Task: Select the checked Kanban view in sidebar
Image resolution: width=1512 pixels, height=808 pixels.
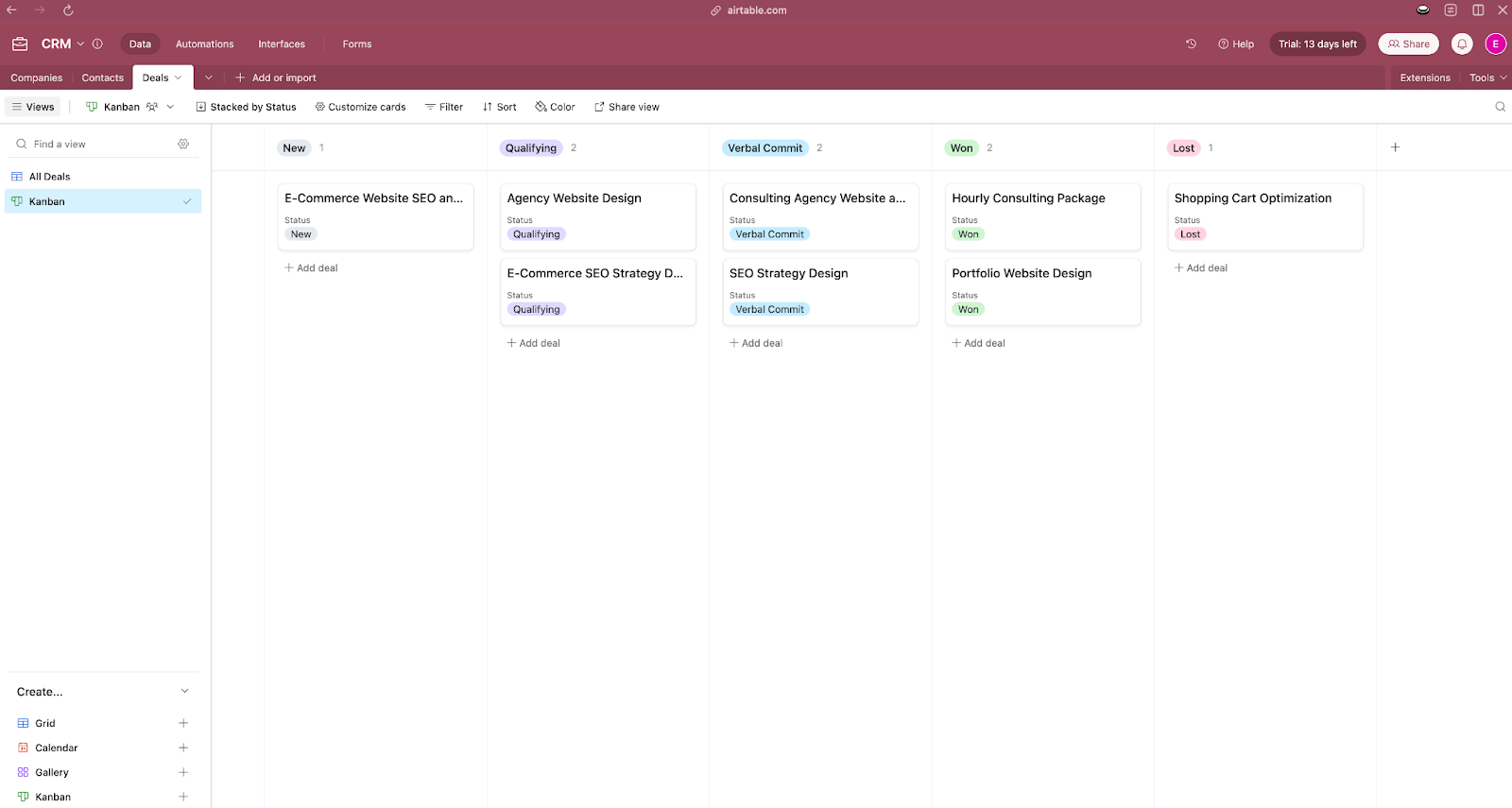Action: coord(103,201)
